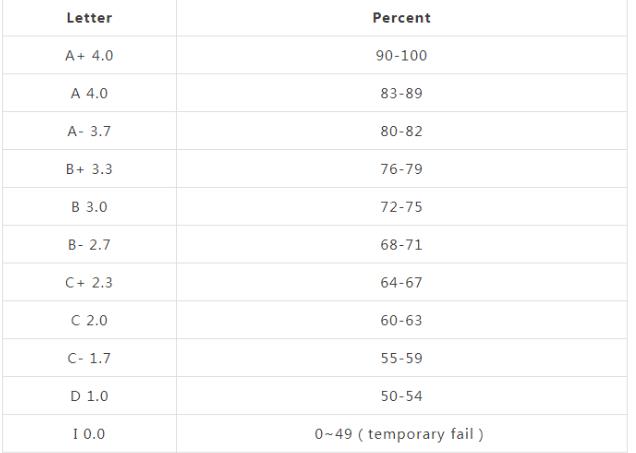Click the 0~49 temporary fail cell
The image size is (636, 453).
(399, 434)
